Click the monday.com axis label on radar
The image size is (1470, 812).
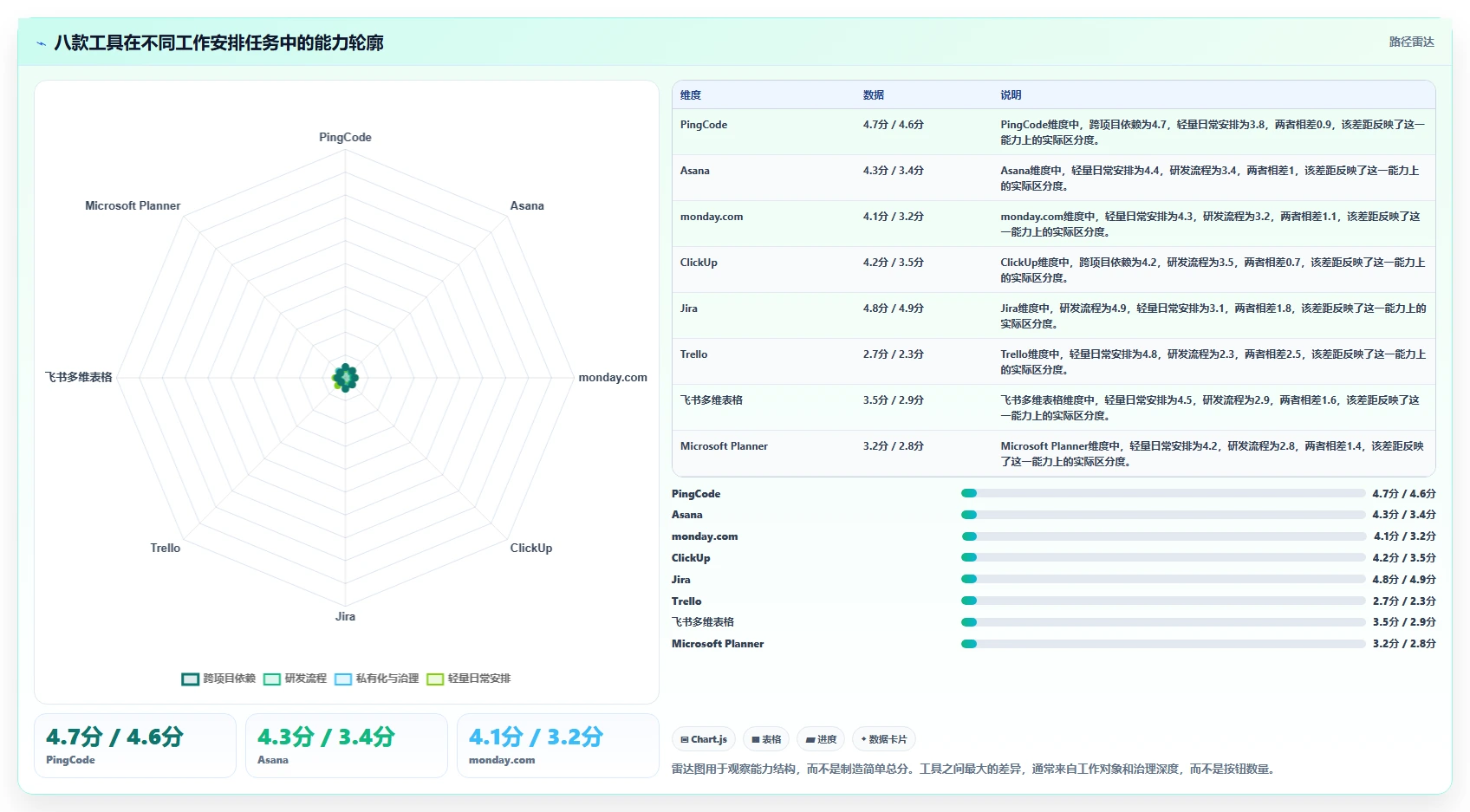pos(613,377)
